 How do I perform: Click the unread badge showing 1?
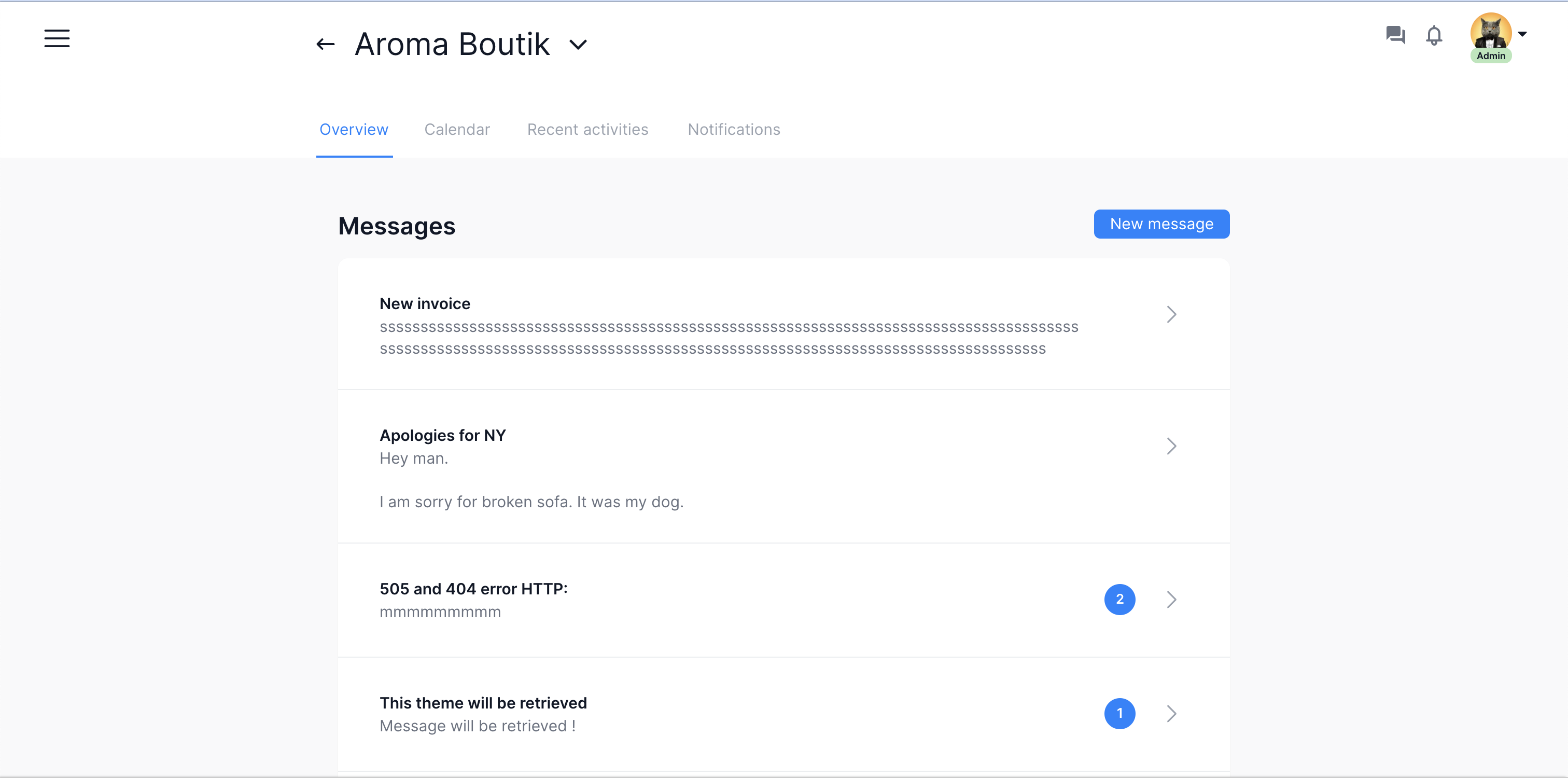pyautogui.click(x=1119, y=713)
